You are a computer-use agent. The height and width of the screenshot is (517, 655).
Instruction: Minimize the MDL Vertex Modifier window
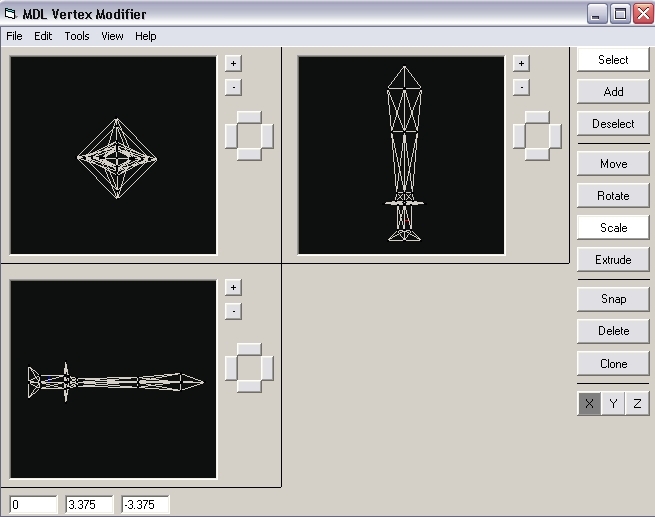(x=597, y=14)
